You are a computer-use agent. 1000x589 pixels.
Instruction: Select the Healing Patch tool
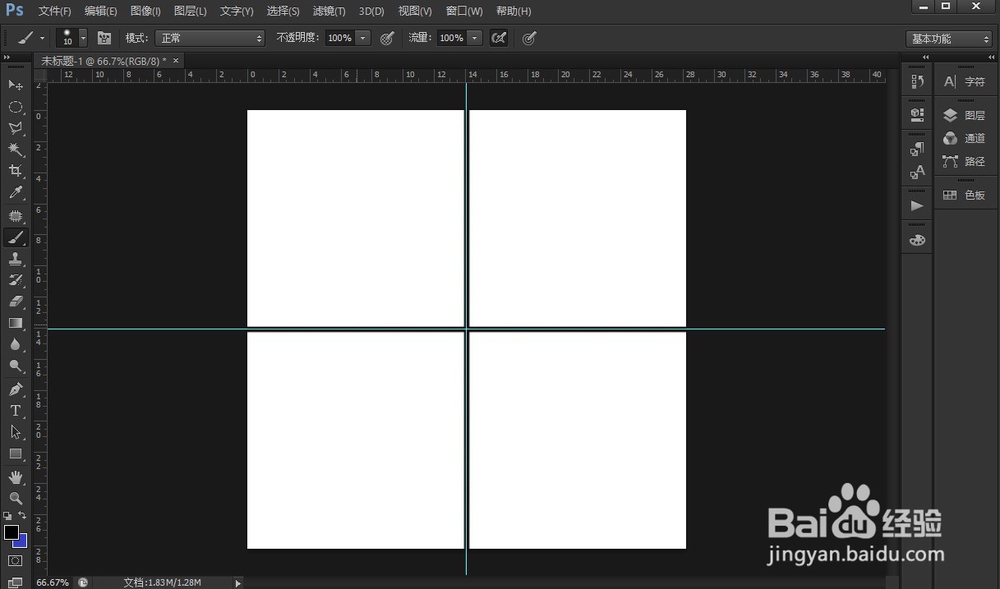(x=15, y=215)
